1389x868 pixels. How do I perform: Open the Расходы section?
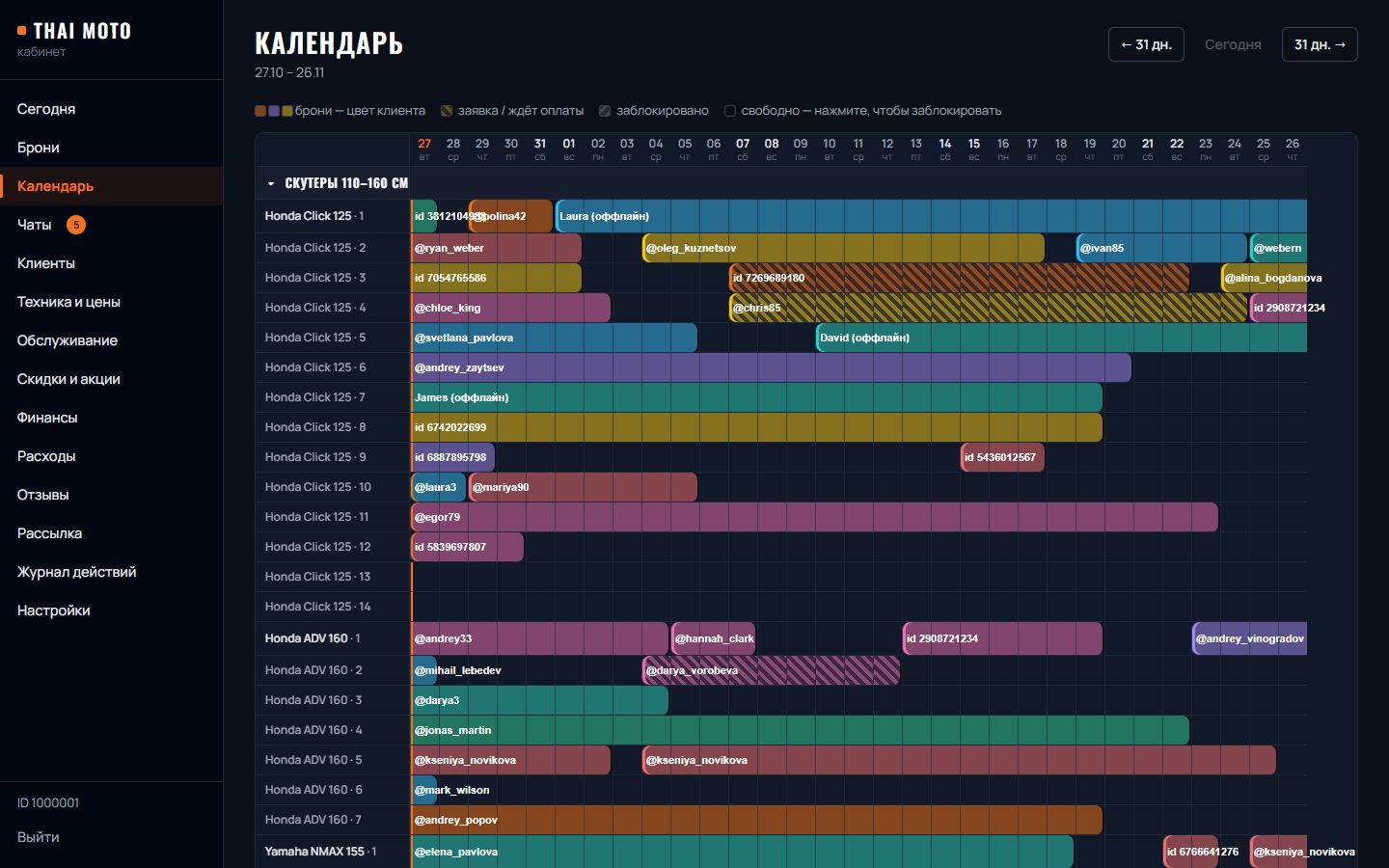[x=111, y=456]
